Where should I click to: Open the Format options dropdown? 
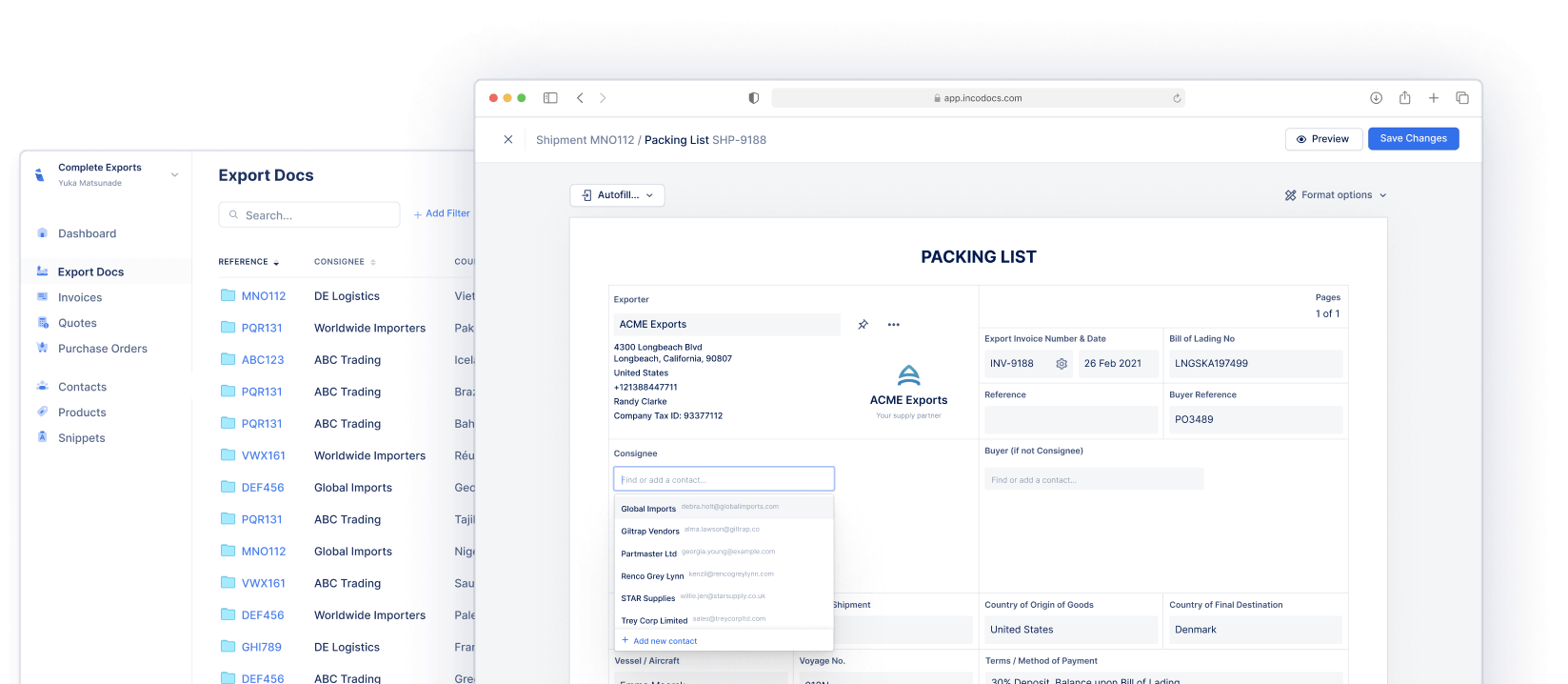coord(1335,195)
